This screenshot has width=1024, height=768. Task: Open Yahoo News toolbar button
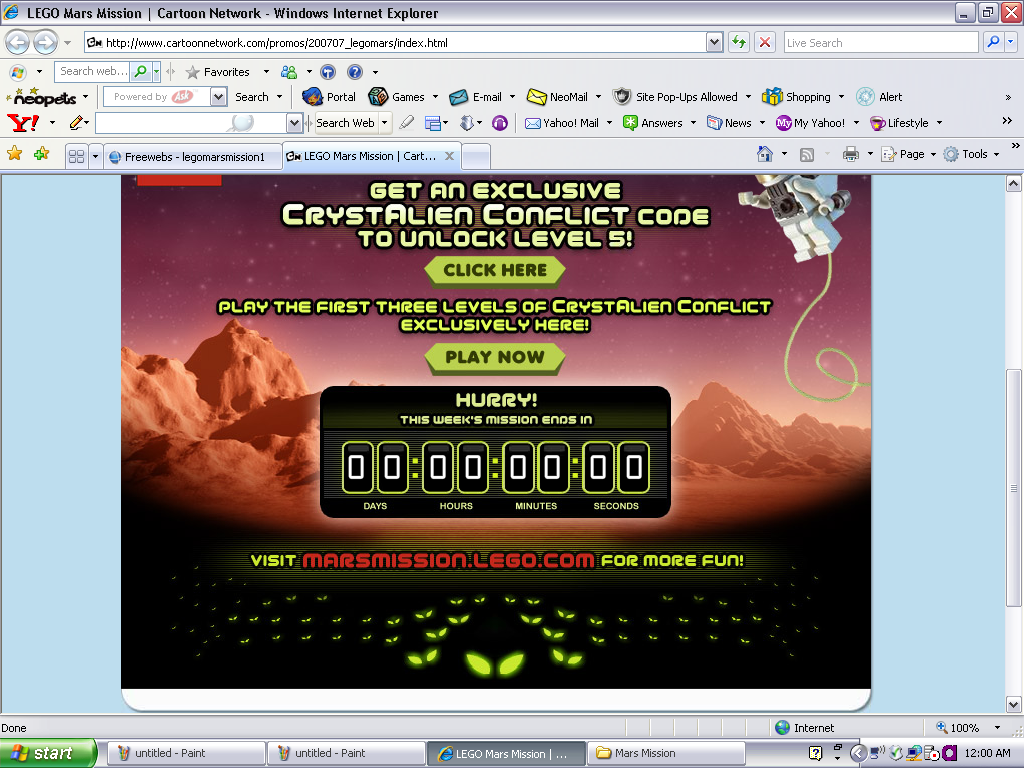(729, 123)
